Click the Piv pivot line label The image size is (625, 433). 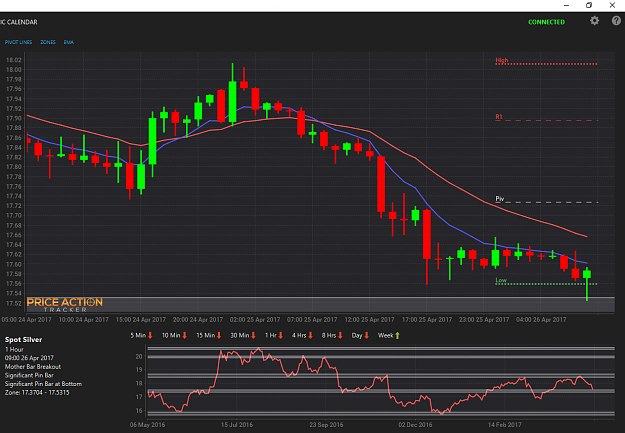click(499, 199)
